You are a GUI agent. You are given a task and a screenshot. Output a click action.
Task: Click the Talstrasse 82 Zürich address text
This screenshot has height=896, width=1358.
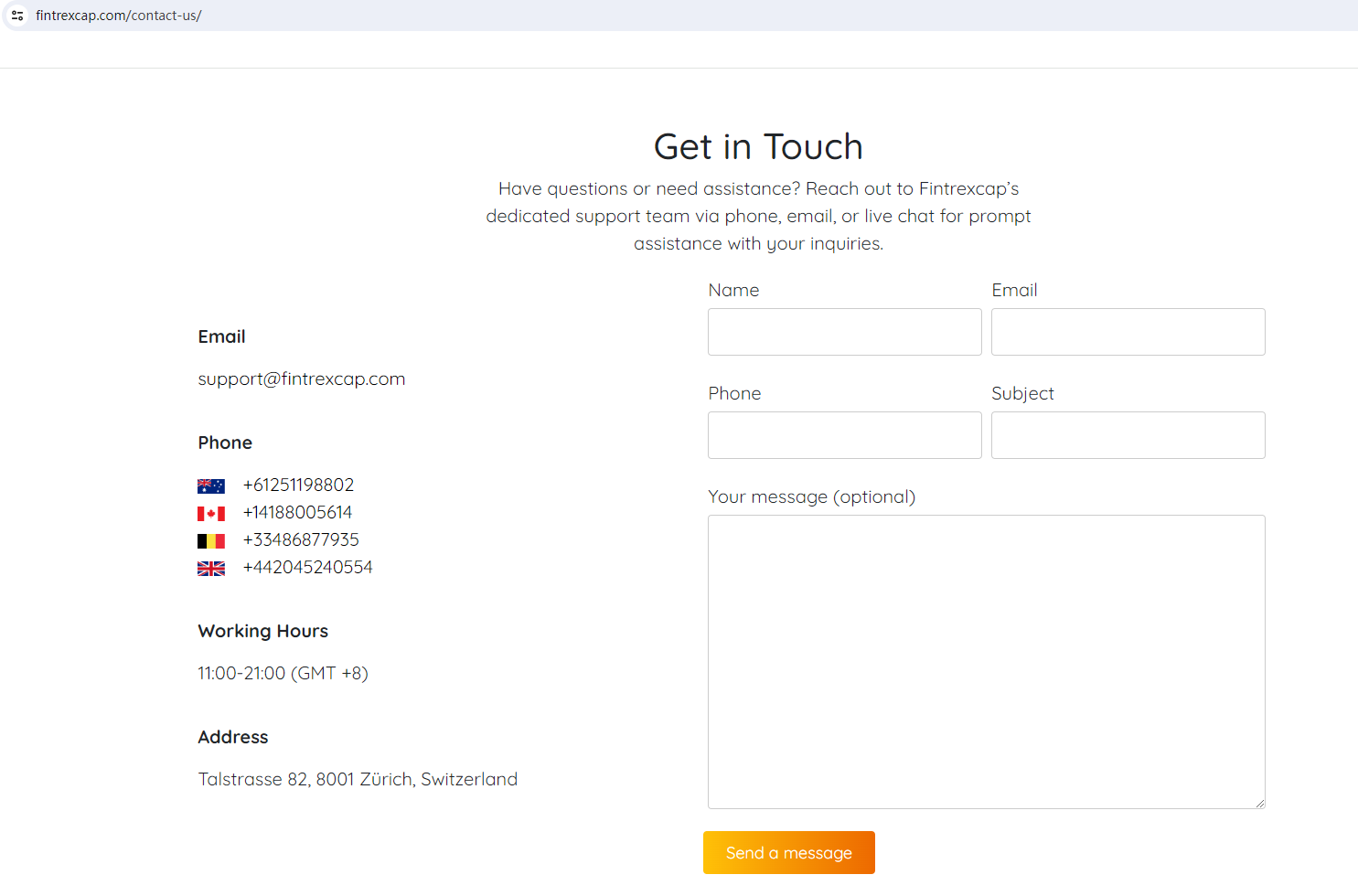pyautogui.click(x=358, y=780)
